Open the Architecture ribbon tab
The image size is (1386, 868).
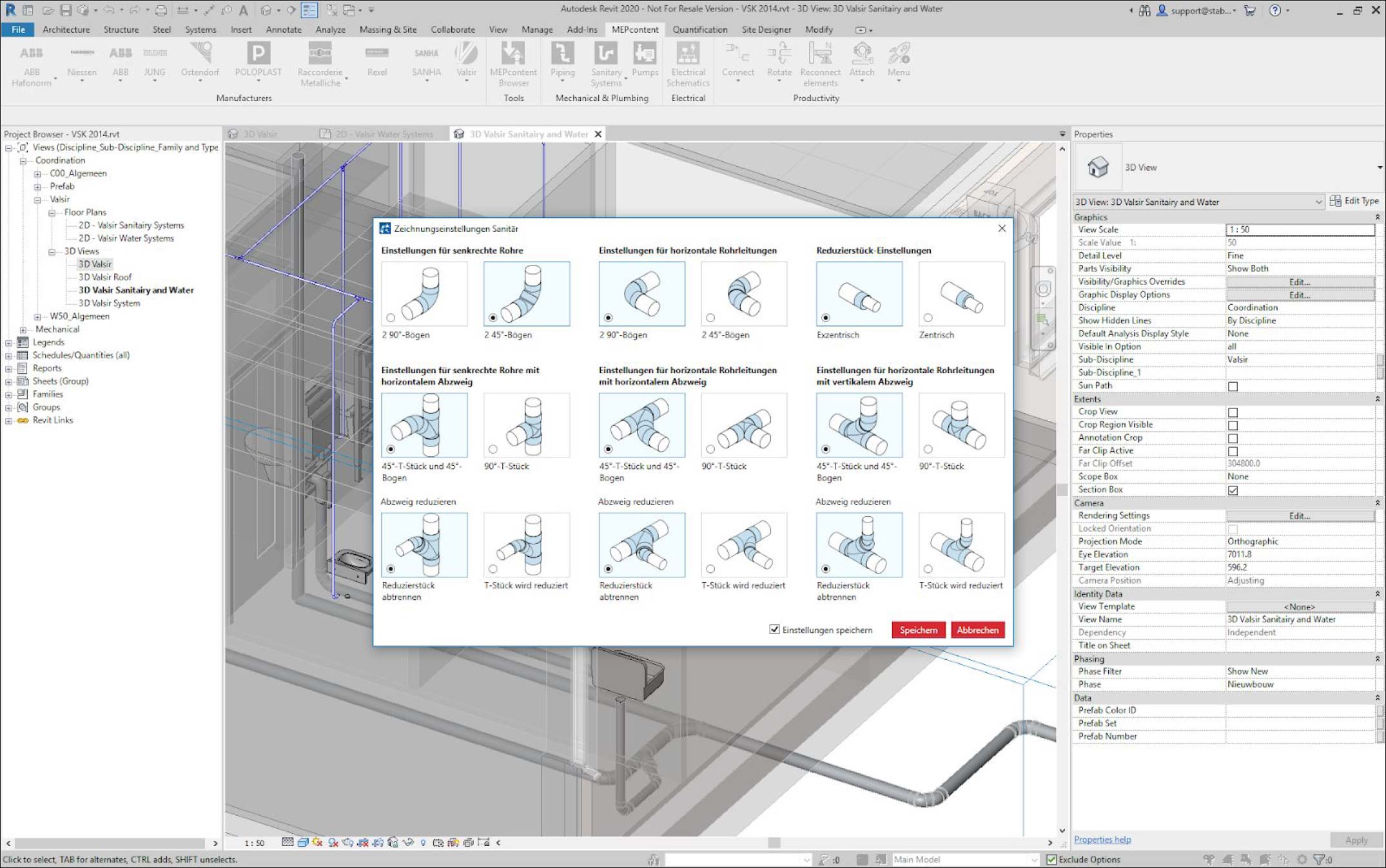66,30
